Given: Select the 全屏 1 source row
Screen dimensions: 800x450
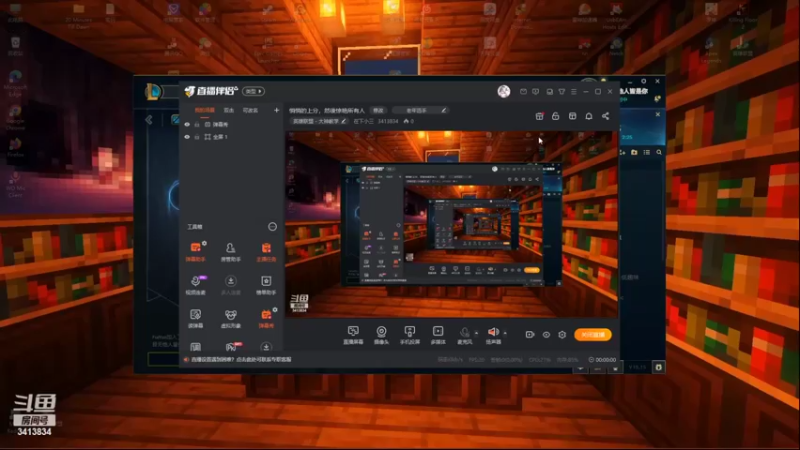Looking at the screenshot, I should (231, 137).
